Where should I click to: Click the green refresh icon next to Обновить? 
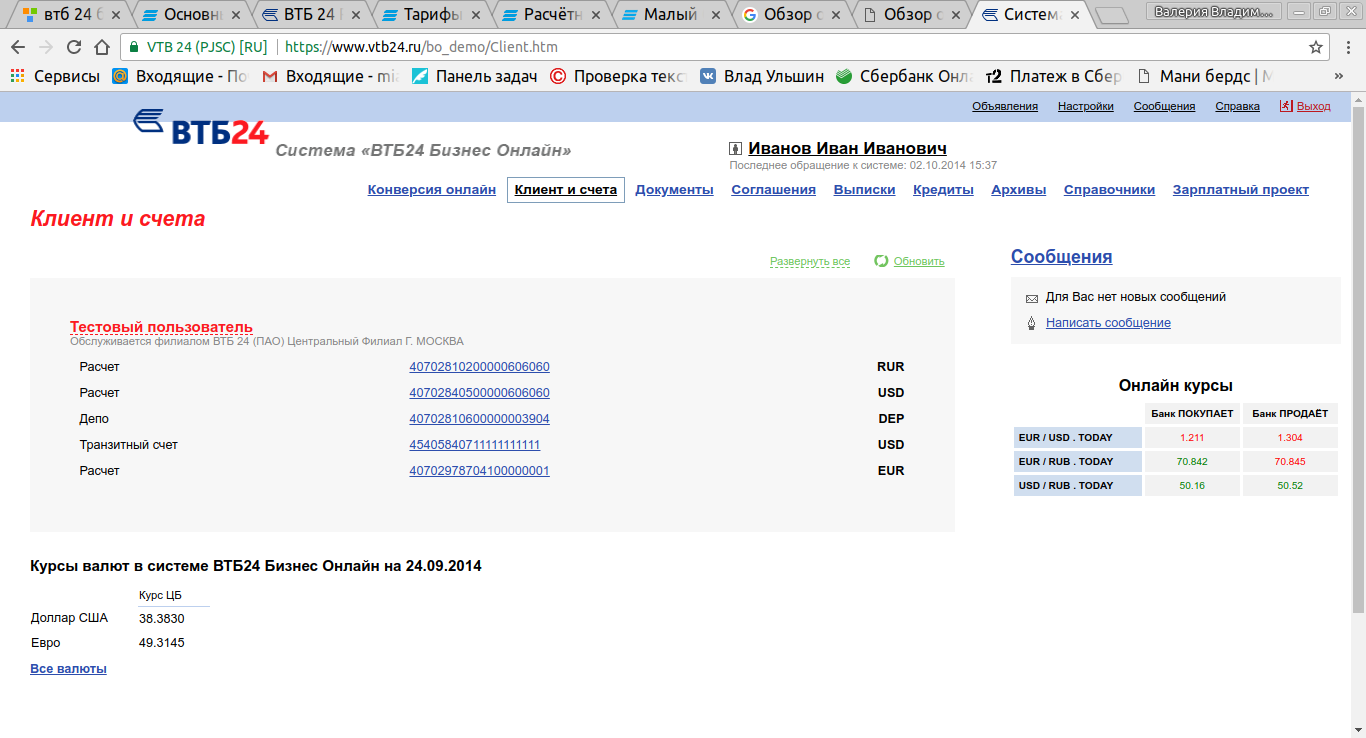(881, 261)
